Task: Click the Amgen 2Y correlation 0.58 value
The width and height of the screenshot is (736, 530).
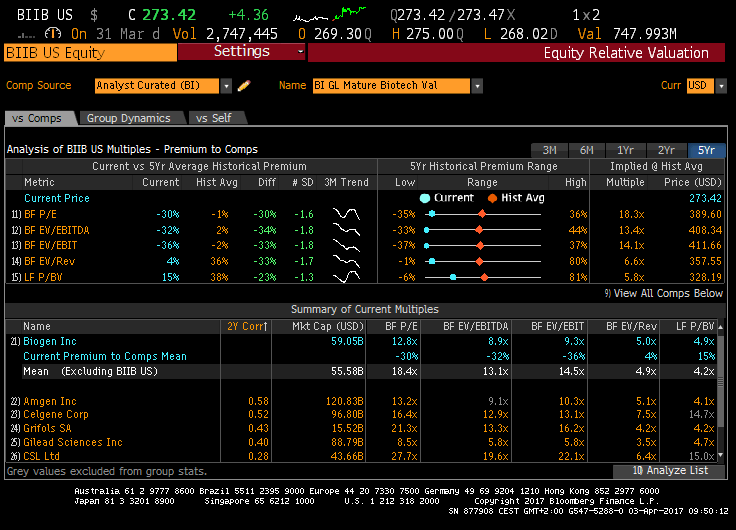Action: click(258, 401)
